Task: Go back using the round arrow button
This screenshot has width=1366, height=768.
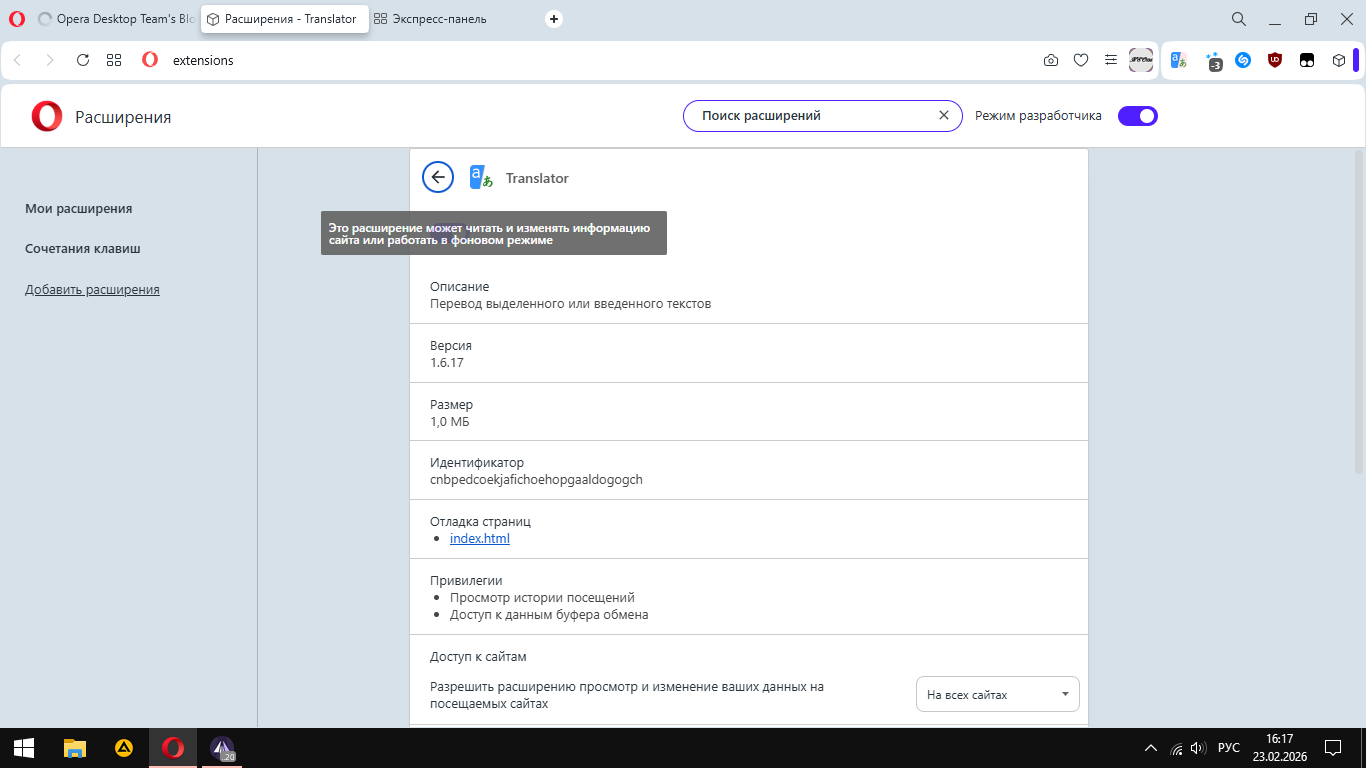Action: 438,177
